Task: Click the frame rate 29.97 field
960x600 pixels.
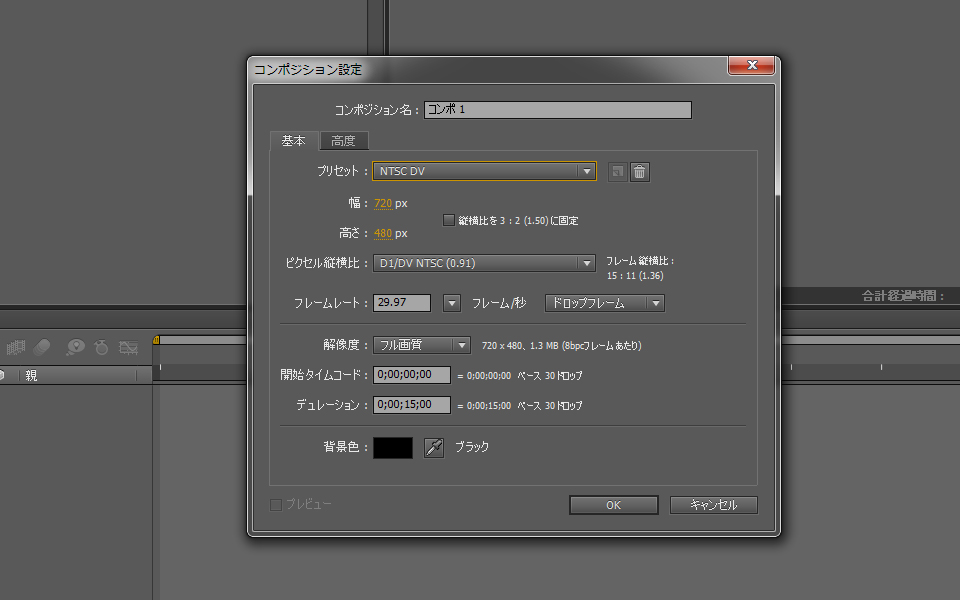Action: point(402,302)
